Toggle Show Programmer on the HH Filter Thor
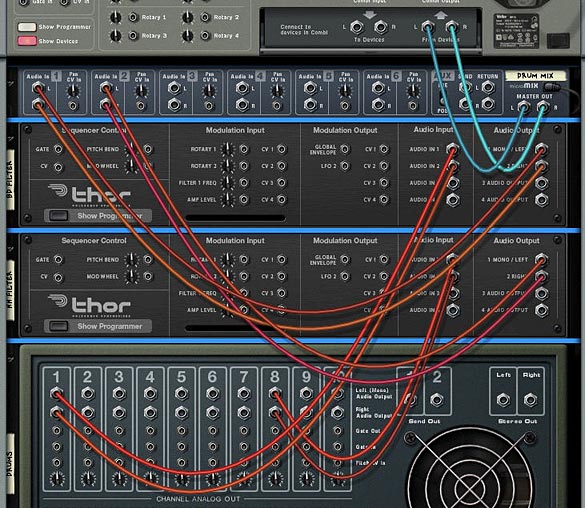This screenshot has height=508, width=585. pyautogui.click(x=59, y=326)
